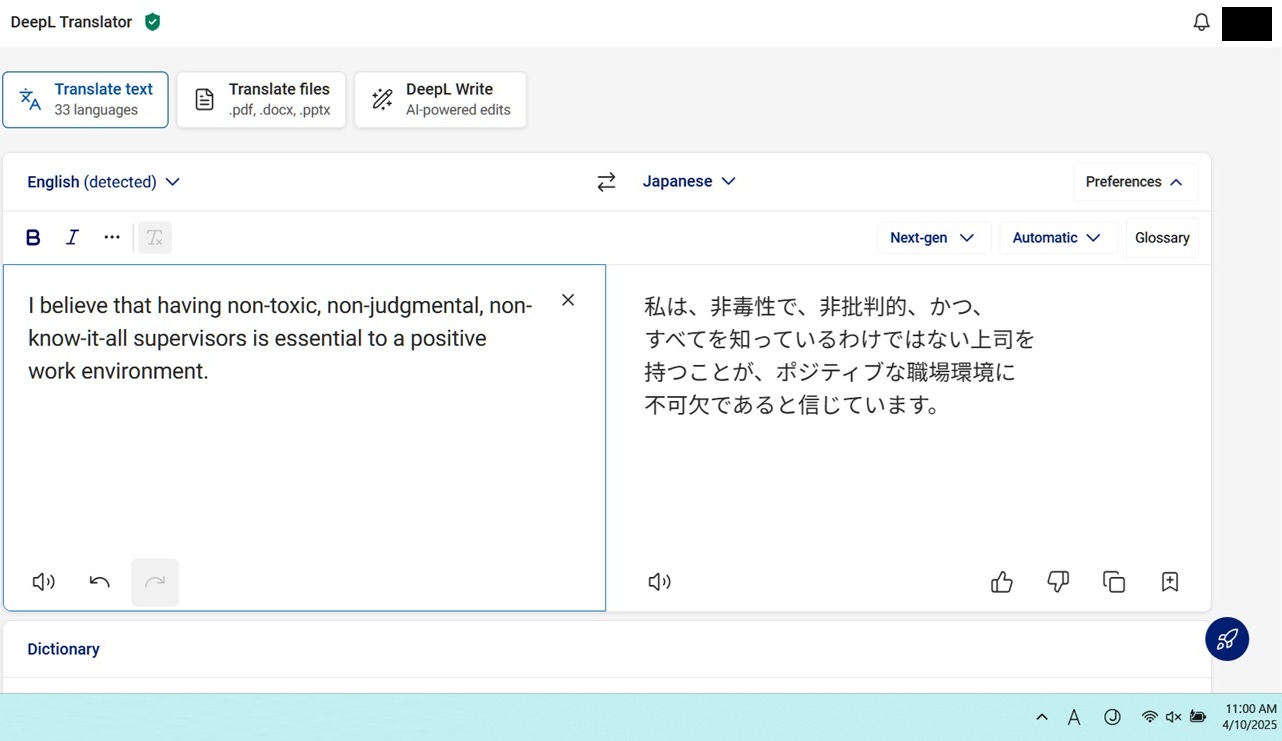The width and height of the screenshot is (1282, 741).
Task: Click the DeepL verified shield icon
Action: click(152, 22)
